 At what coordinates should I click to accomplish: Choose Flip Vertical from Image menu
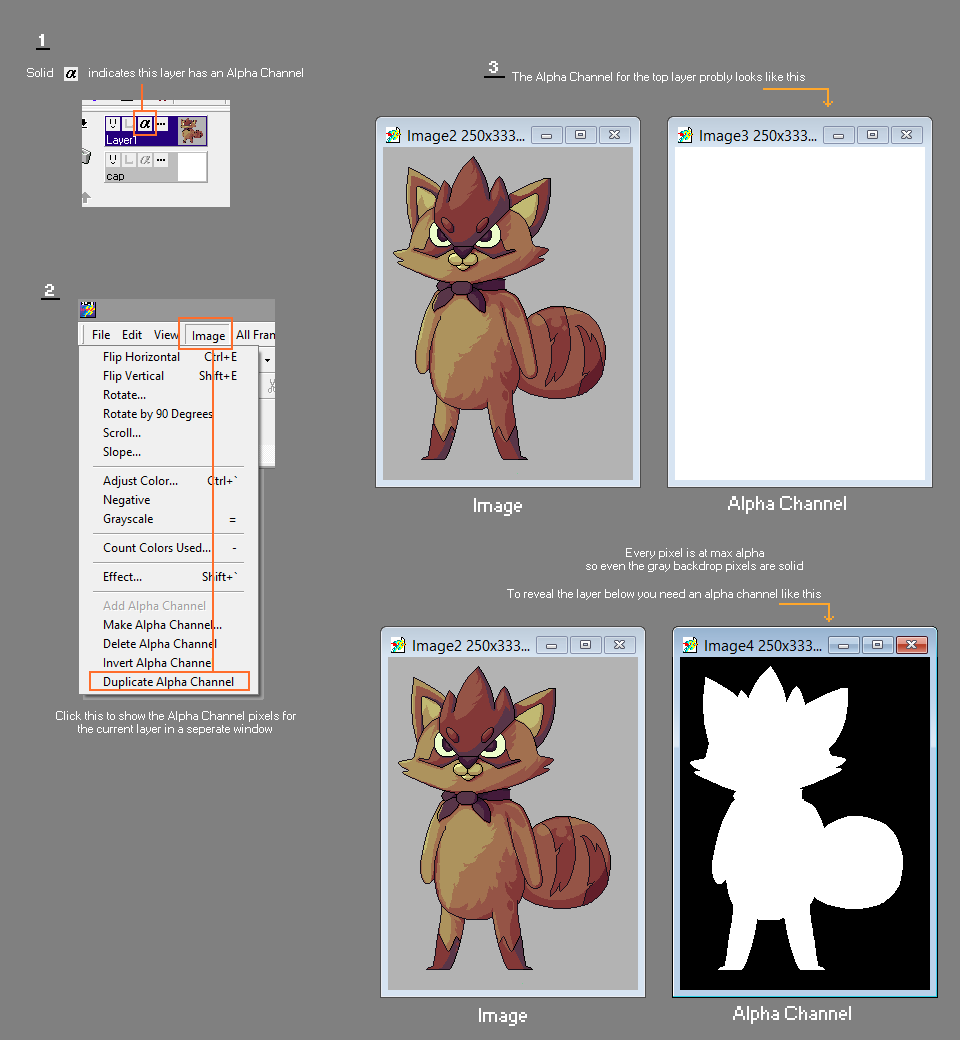tap(169, 376)
